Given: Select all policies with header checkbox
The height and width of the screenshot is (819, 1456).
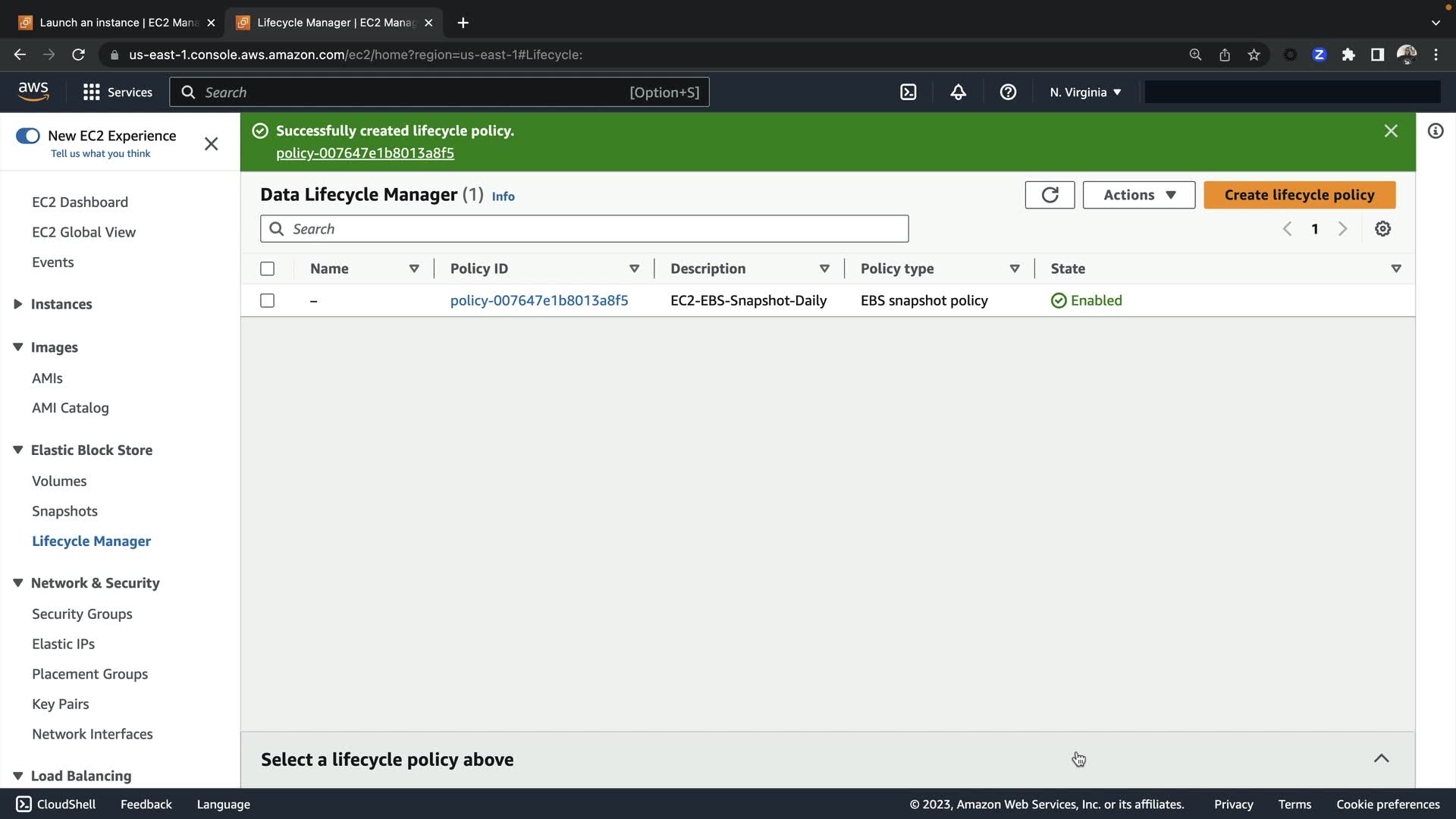Looking at the screenshot, I should pos(267,268).
